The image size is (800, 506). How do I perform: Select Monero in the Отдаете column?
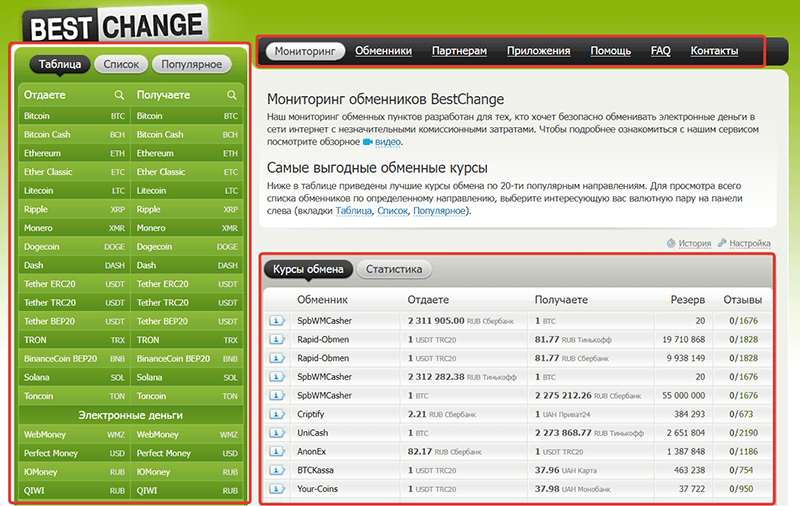[74, 228]
